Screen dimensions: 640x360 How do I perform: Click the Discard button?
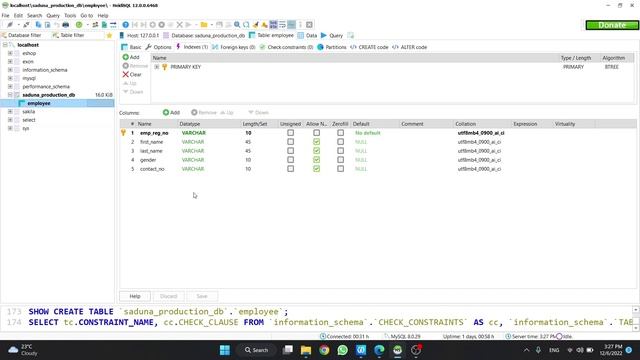point(169,296)
